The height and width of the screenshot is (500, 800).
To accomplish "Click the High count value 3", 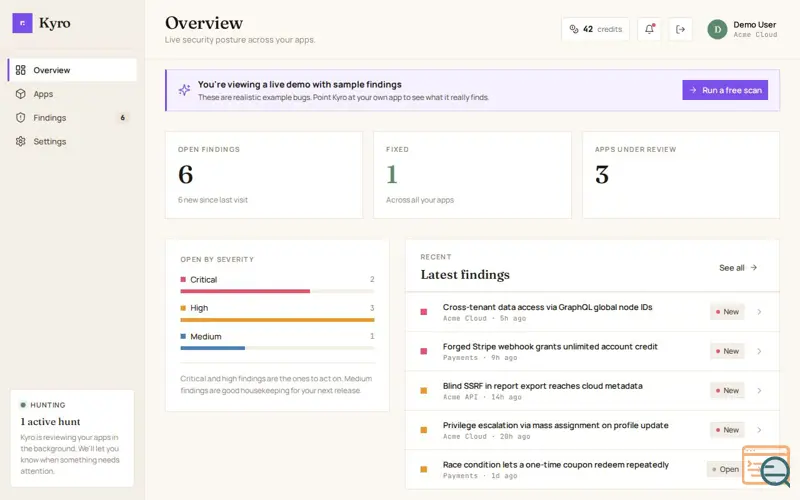I will click(372, 308).
